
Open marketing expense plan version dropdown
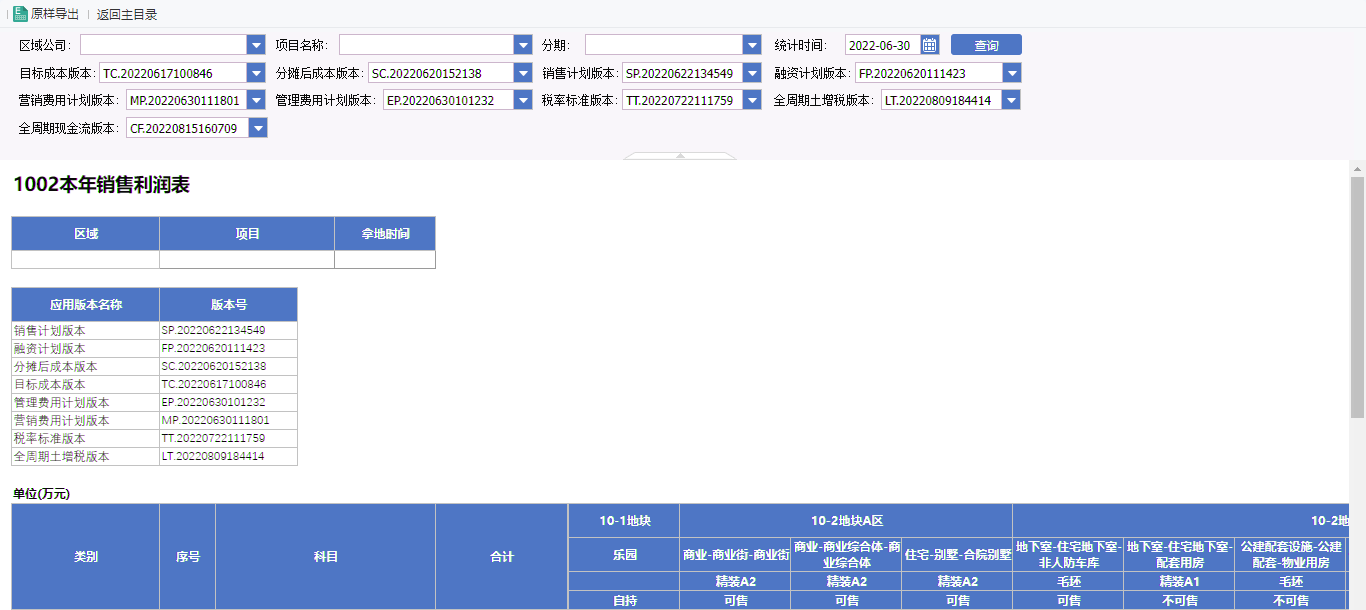(258, 100)
